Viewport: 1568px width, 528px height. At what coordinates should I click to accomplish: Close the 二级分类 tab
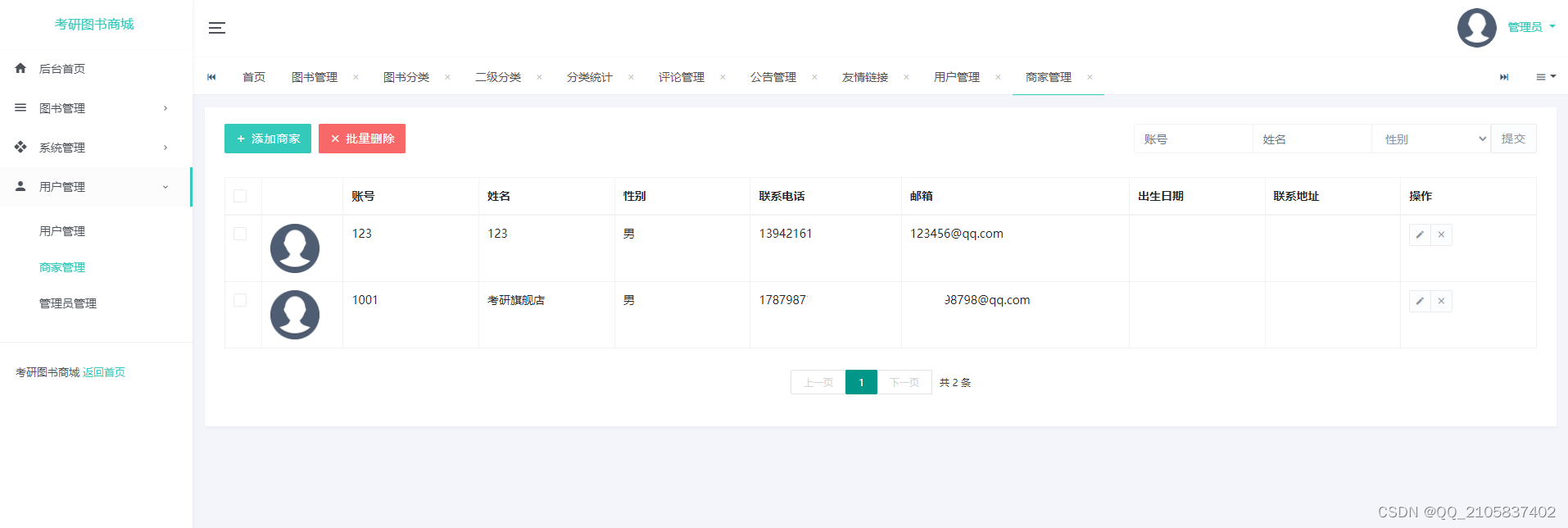click(539, 77)
